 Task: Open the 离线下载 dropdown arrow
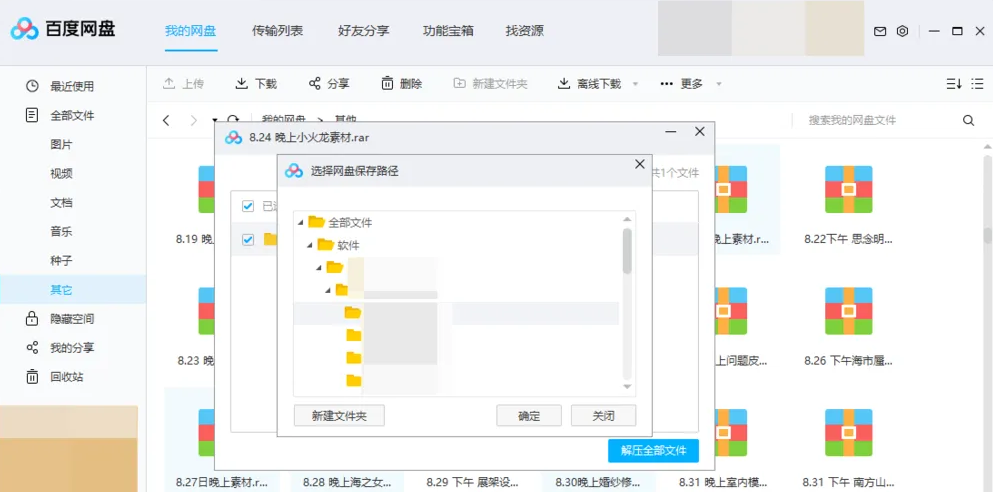point(635,84)
